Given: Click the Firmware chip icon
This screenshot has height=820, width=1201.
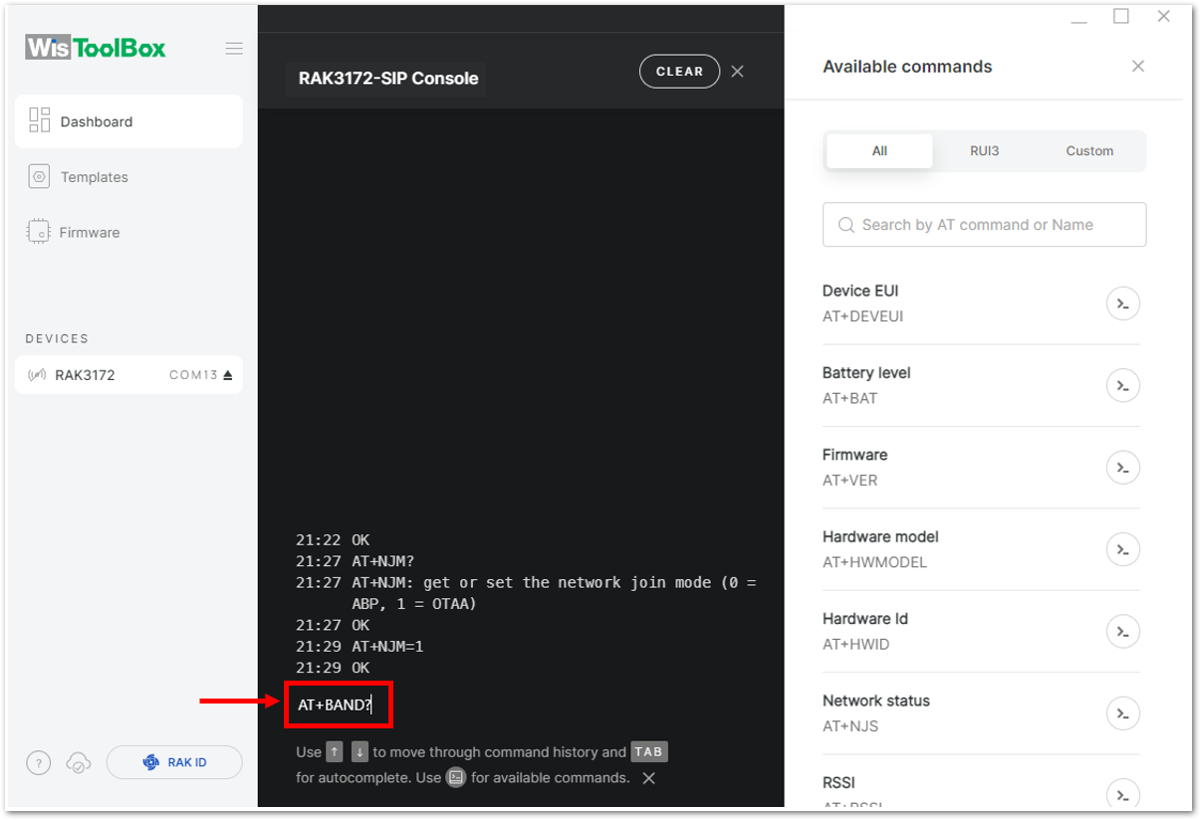Looking at the screenshot, I should [38, 232].
